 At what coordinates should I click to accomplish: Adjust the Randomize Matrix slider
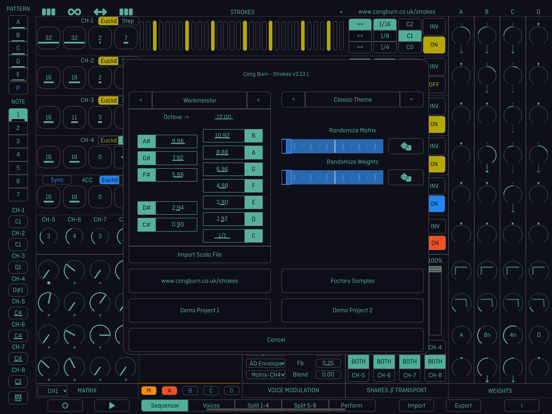click(x=332, y=146)
